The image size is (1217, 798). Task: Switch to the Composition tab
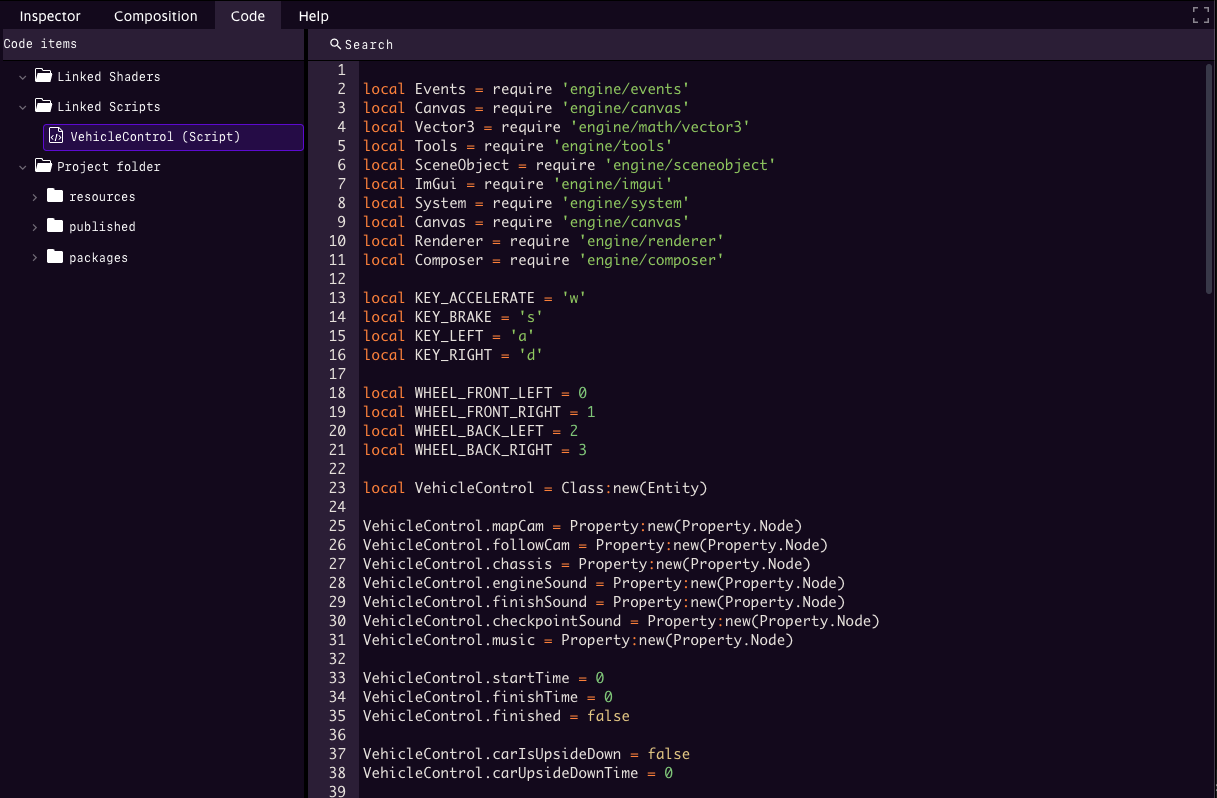156,15
